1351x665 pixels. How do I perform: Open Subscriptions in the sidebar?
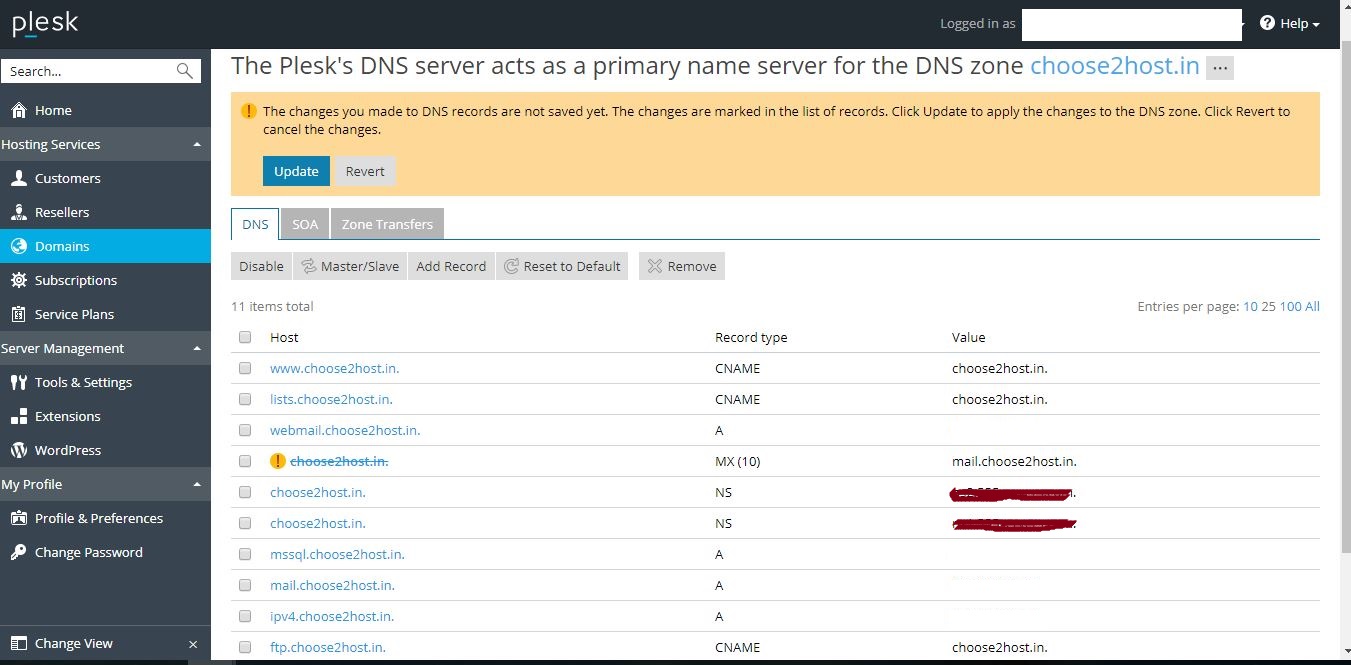click(x=76, y=280)
